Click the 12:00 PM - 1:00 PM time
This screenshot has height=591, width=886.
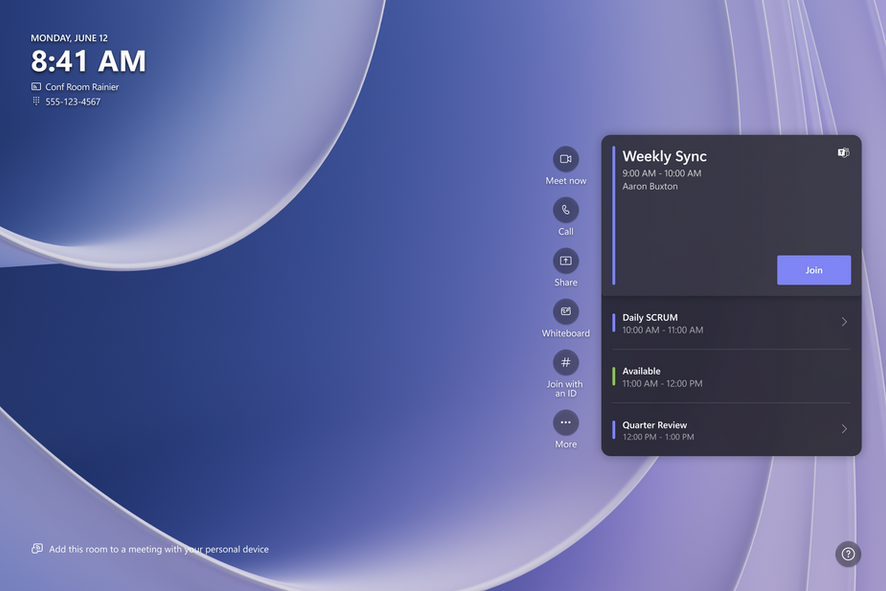(x=658, y=437)
